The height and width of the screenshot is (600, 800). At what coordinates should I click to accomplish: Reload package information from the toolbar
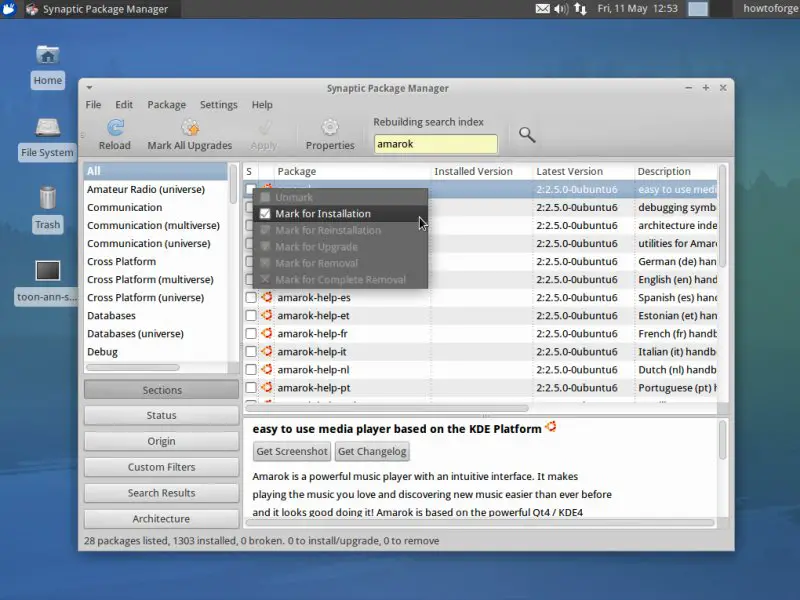coord(115,135)
